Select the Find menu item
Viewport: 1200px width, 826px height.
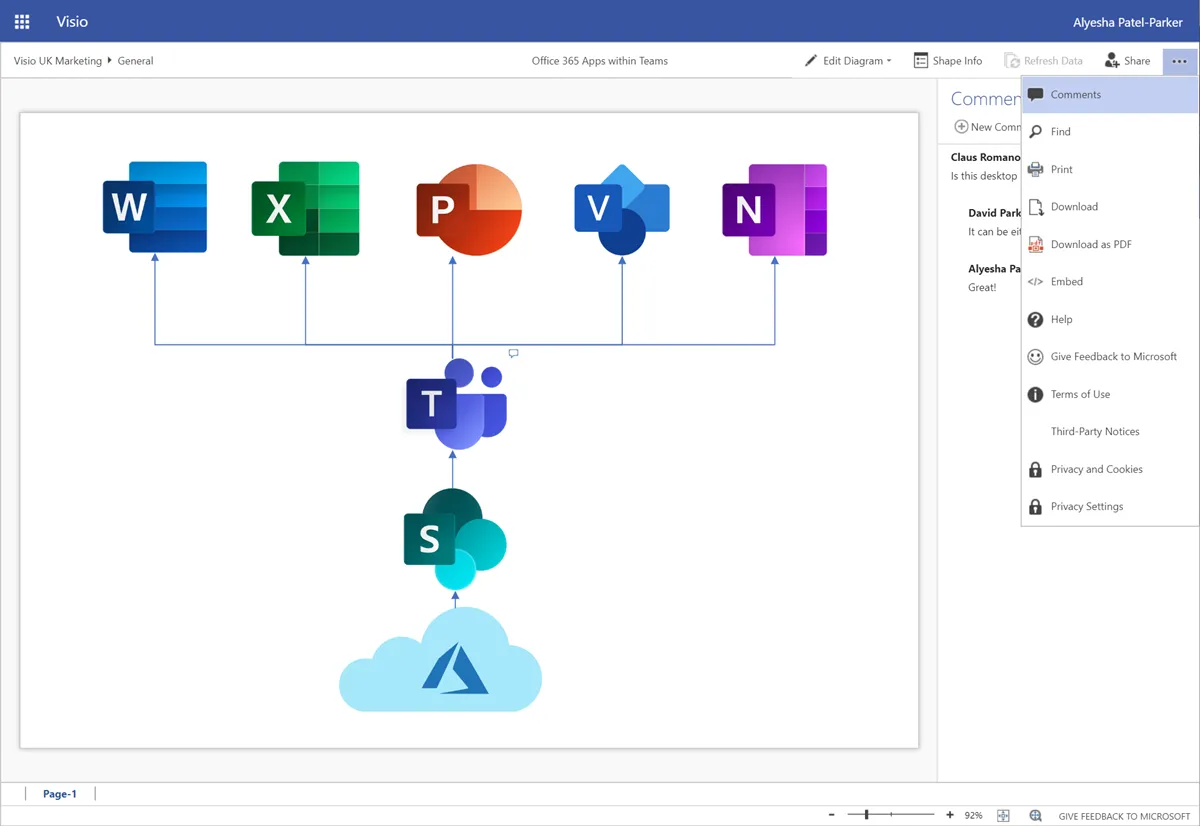pyautogui.click(x=1061, y=131)
